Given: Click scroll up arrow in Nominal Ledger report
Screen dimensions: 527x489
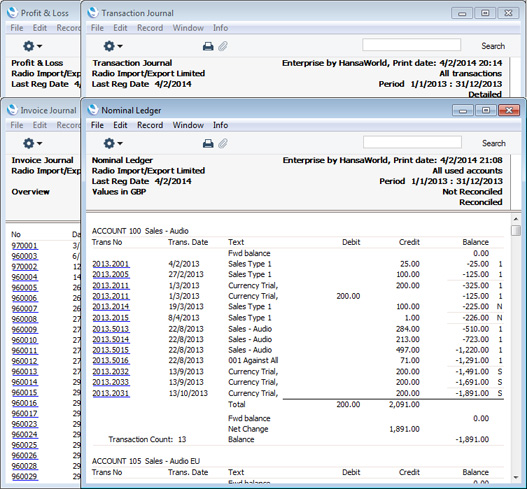Looking at the screenshot, I should 516,219.
